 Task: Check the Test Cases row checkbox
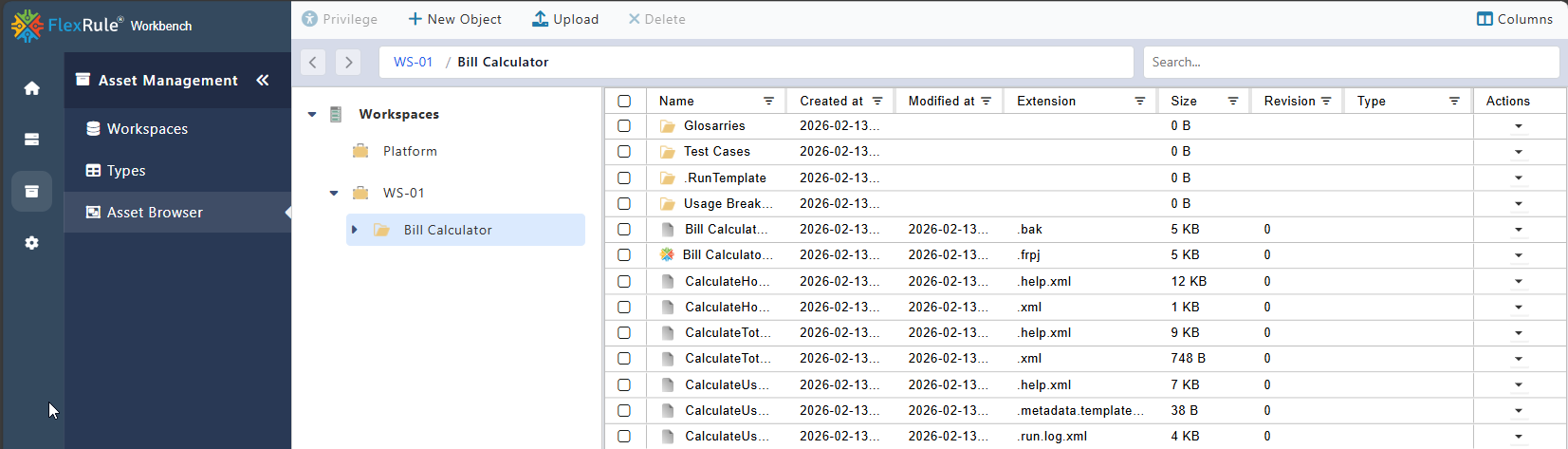pos(624,151)
